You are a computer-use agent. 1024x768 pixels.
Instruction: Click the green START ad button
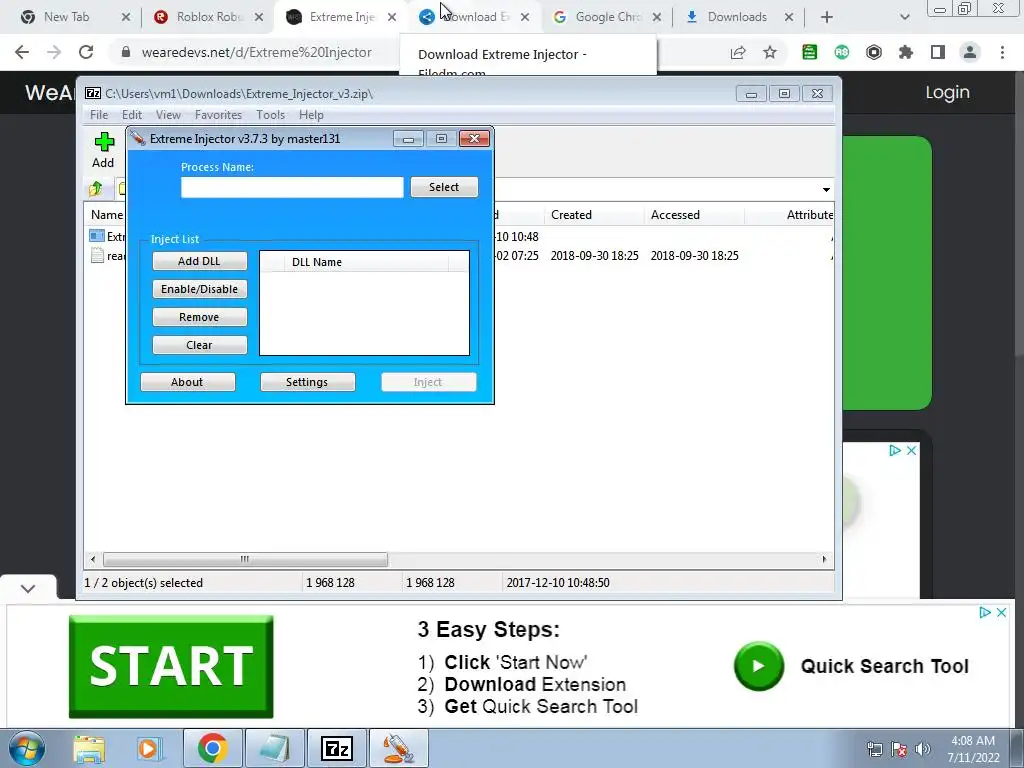point(170,666)
